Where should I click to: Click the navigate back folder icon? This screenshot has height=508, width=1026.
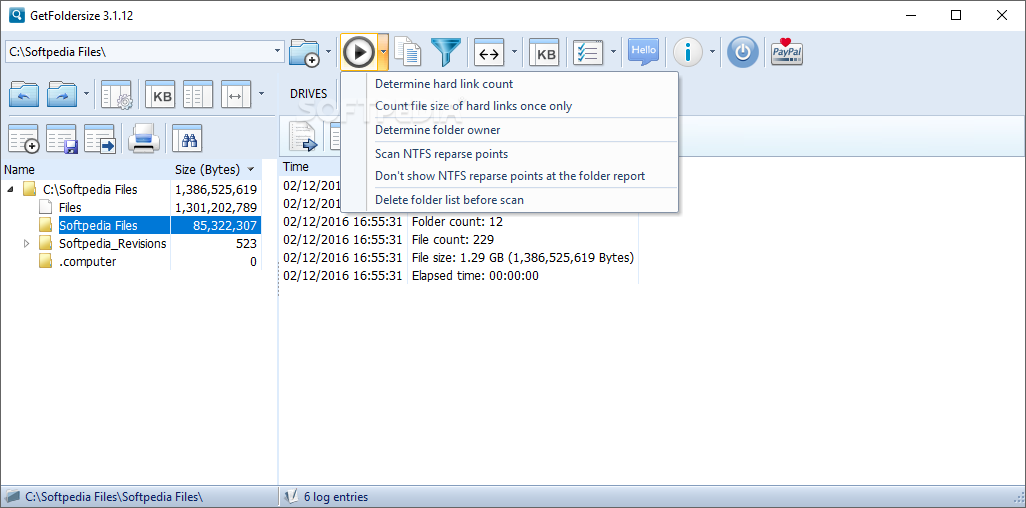[x=24, y=94]
